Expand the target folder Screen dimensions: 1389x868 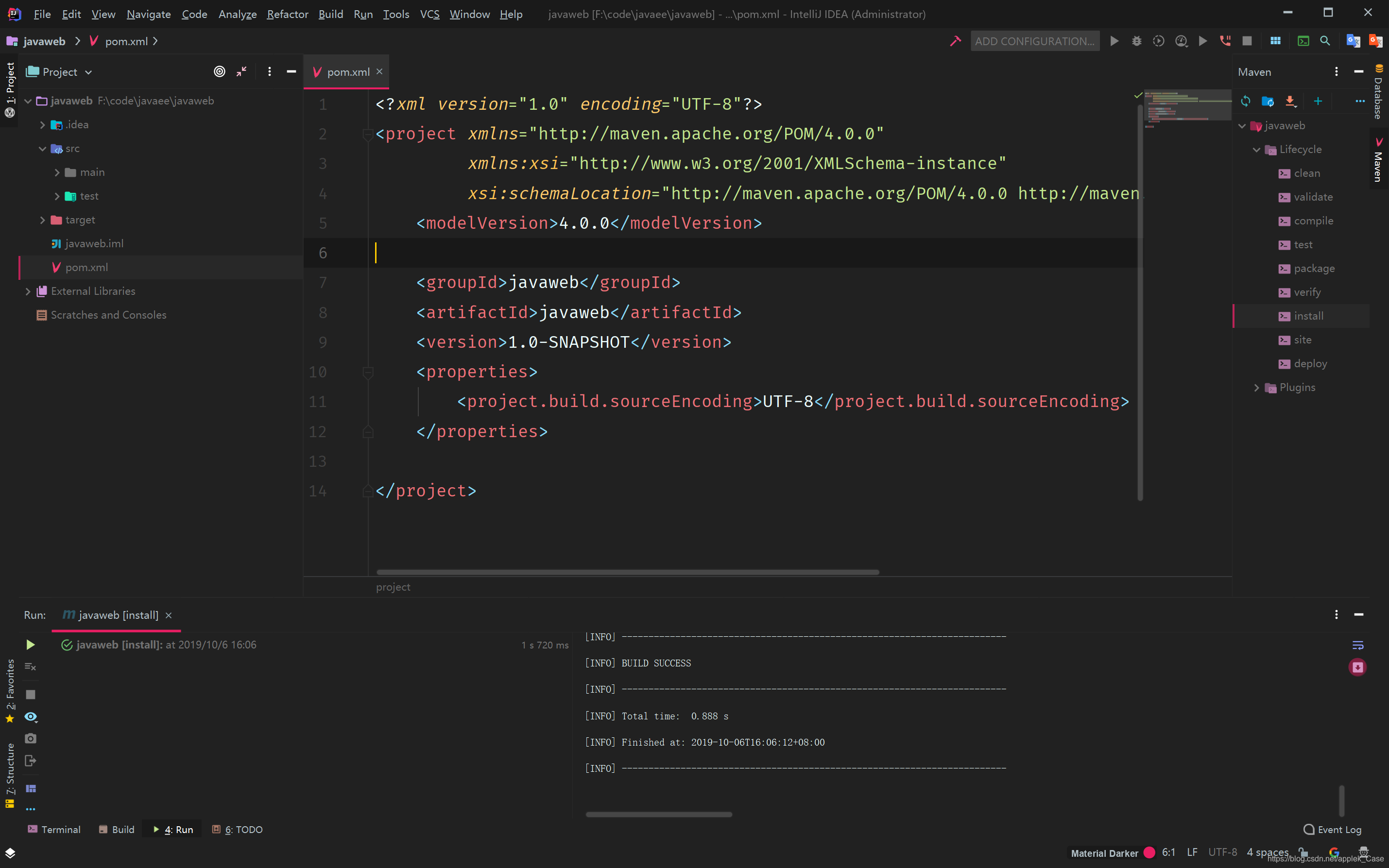pyautogui.click(x=42, y=220)
